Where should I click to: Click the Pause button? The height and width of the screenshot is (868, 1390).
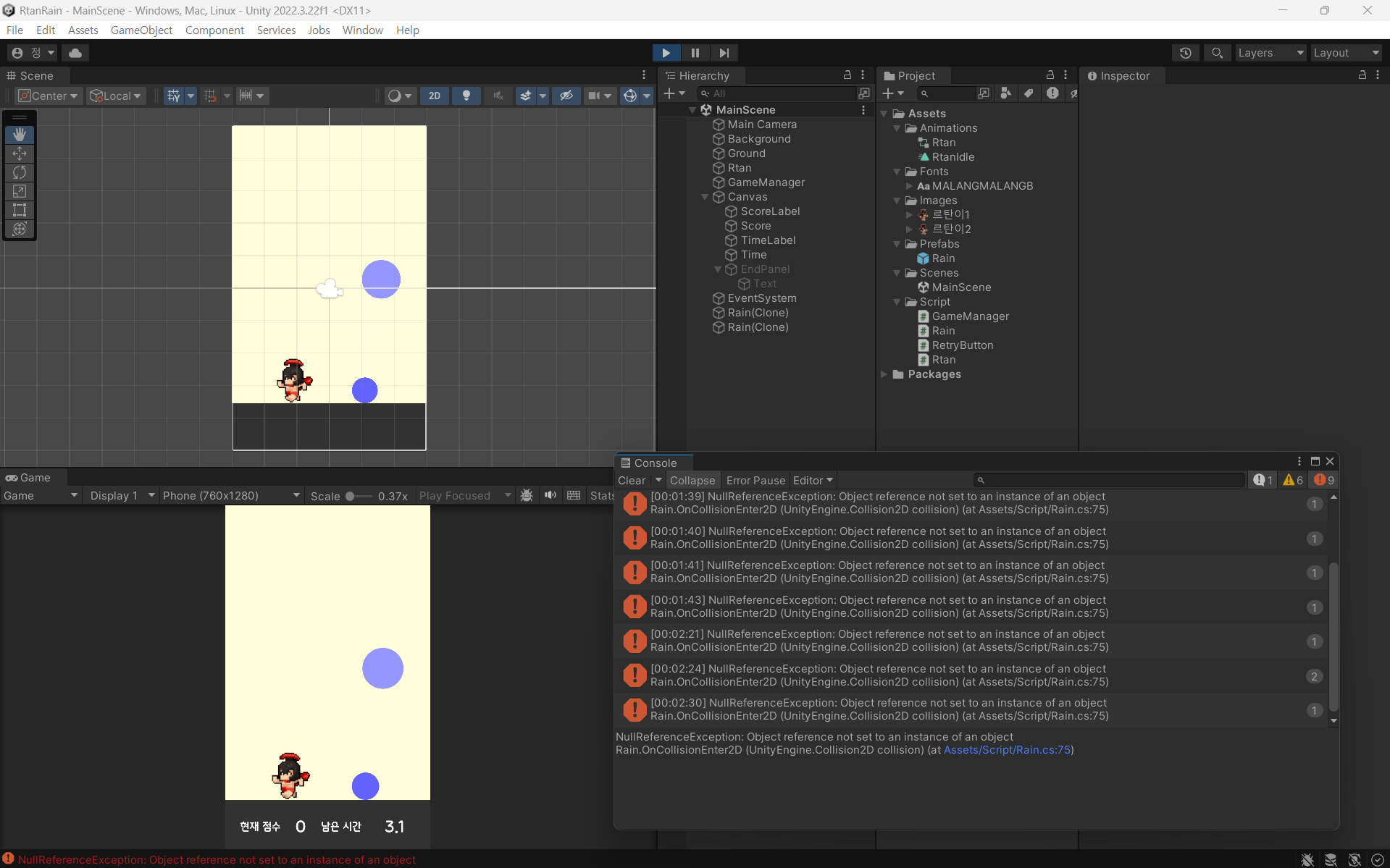pyautogui.click(x=695, y=53)
